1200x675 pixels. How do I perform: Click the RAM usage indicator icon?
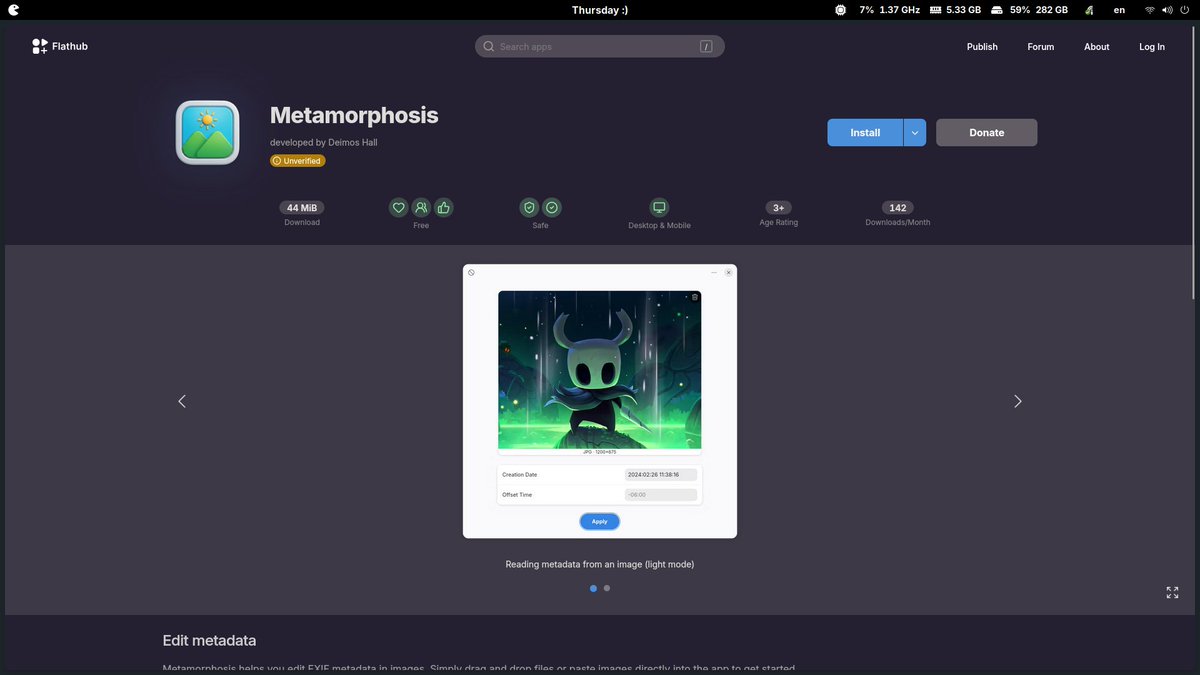click(936, 10)
